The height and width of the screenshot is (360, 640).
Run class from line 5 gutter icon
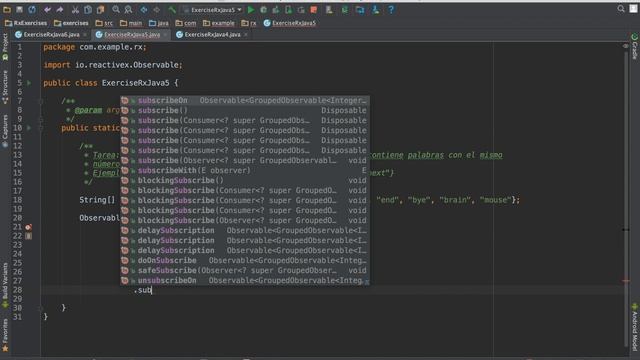(x=29, y=83)
